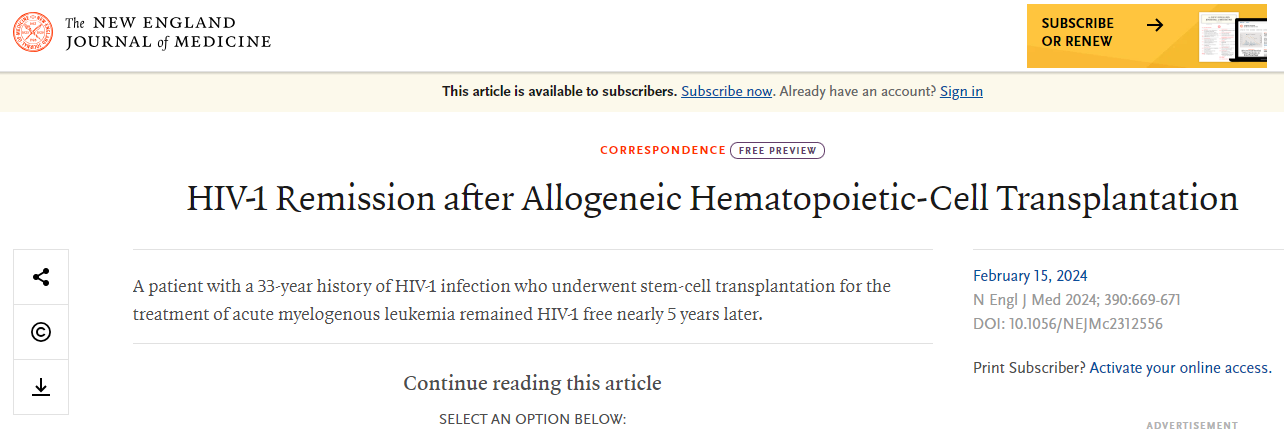Image resolution: width=1284 pixels, height=433 pixels.
Task: Click the Subscribe now link
Action: point(726,91)
